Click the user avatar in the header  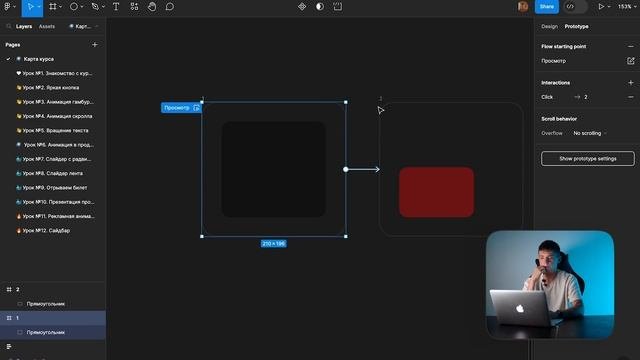523,7
